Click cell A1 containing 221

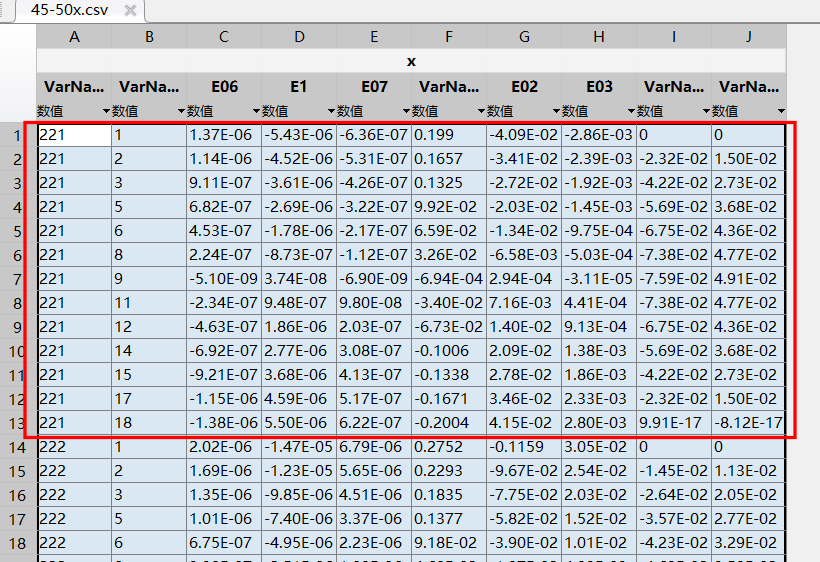click(x=74, y=135)
